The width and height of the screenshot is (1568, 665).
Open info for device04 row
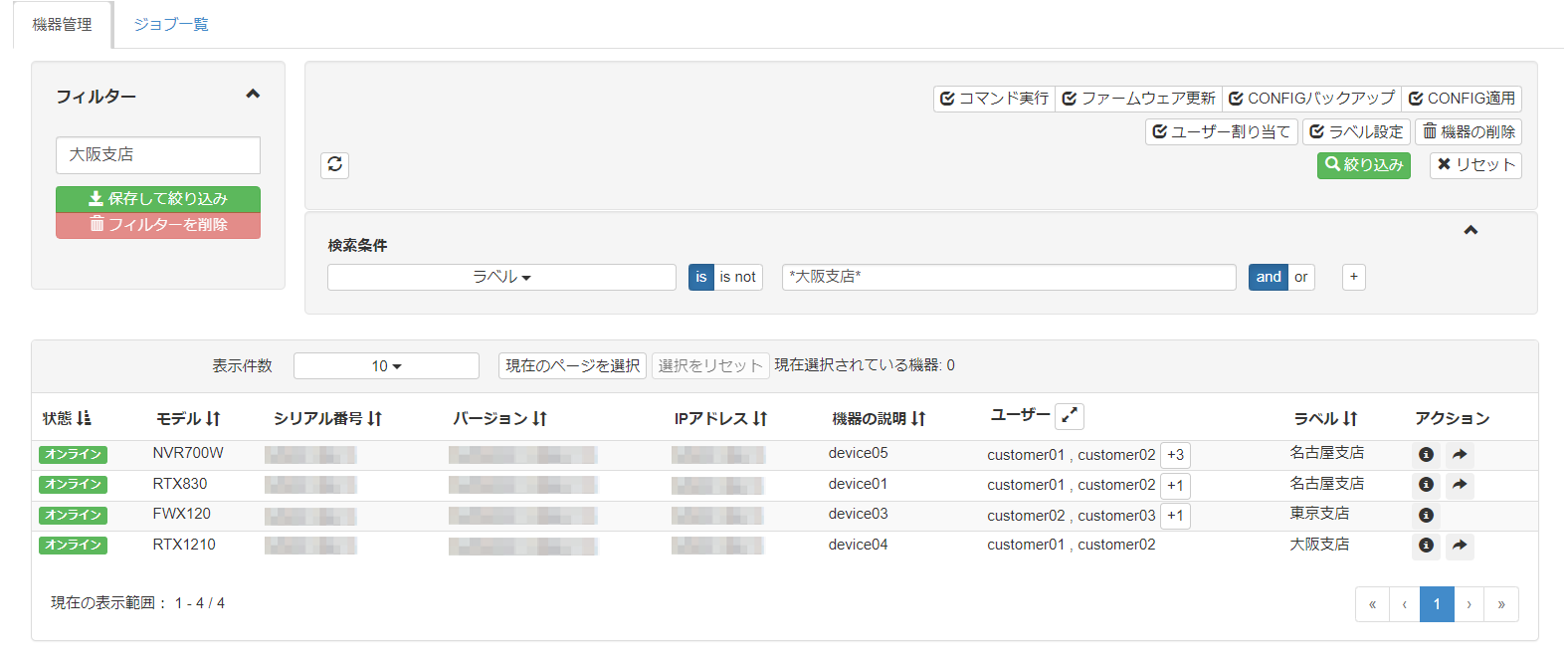point(1426,546)
